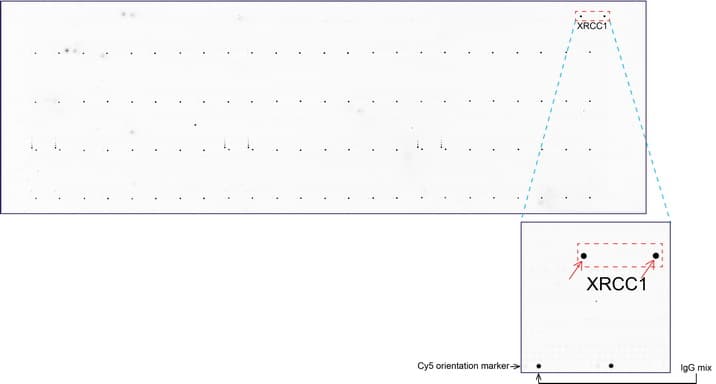
Task: Click the Cy5 orientation marker spot in the inset
Action: coord(539,366)
